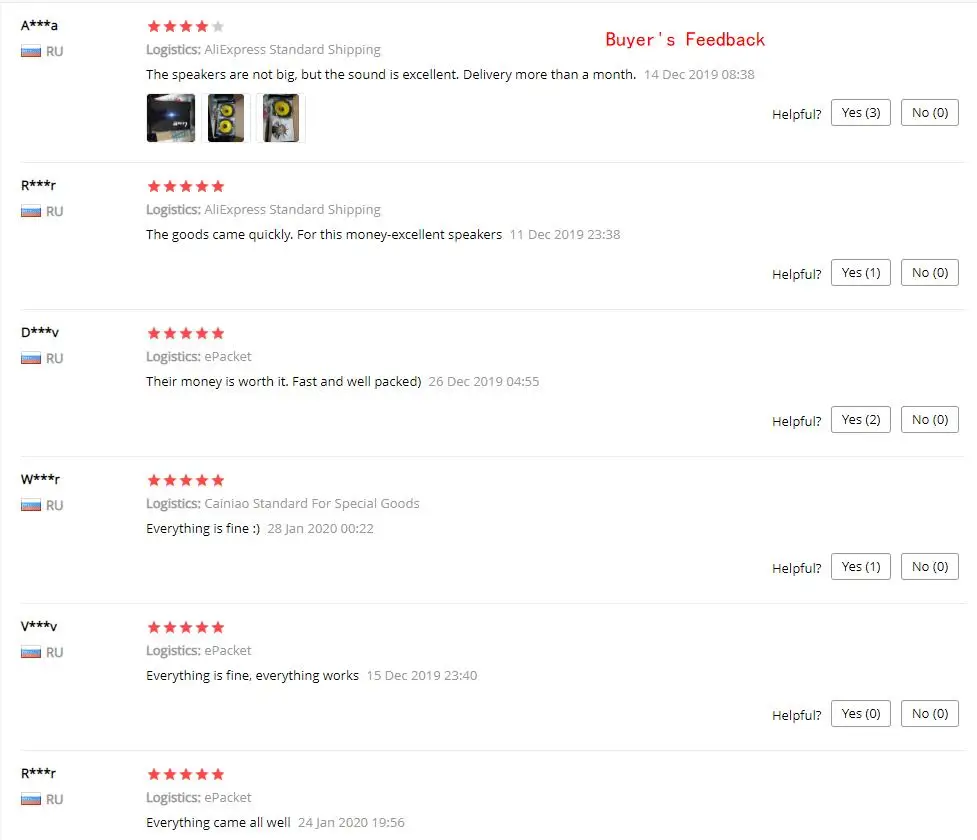Screen dimensions: 977x840
Task: Click No (0) on D***v's review
Action: coord(930,420)
